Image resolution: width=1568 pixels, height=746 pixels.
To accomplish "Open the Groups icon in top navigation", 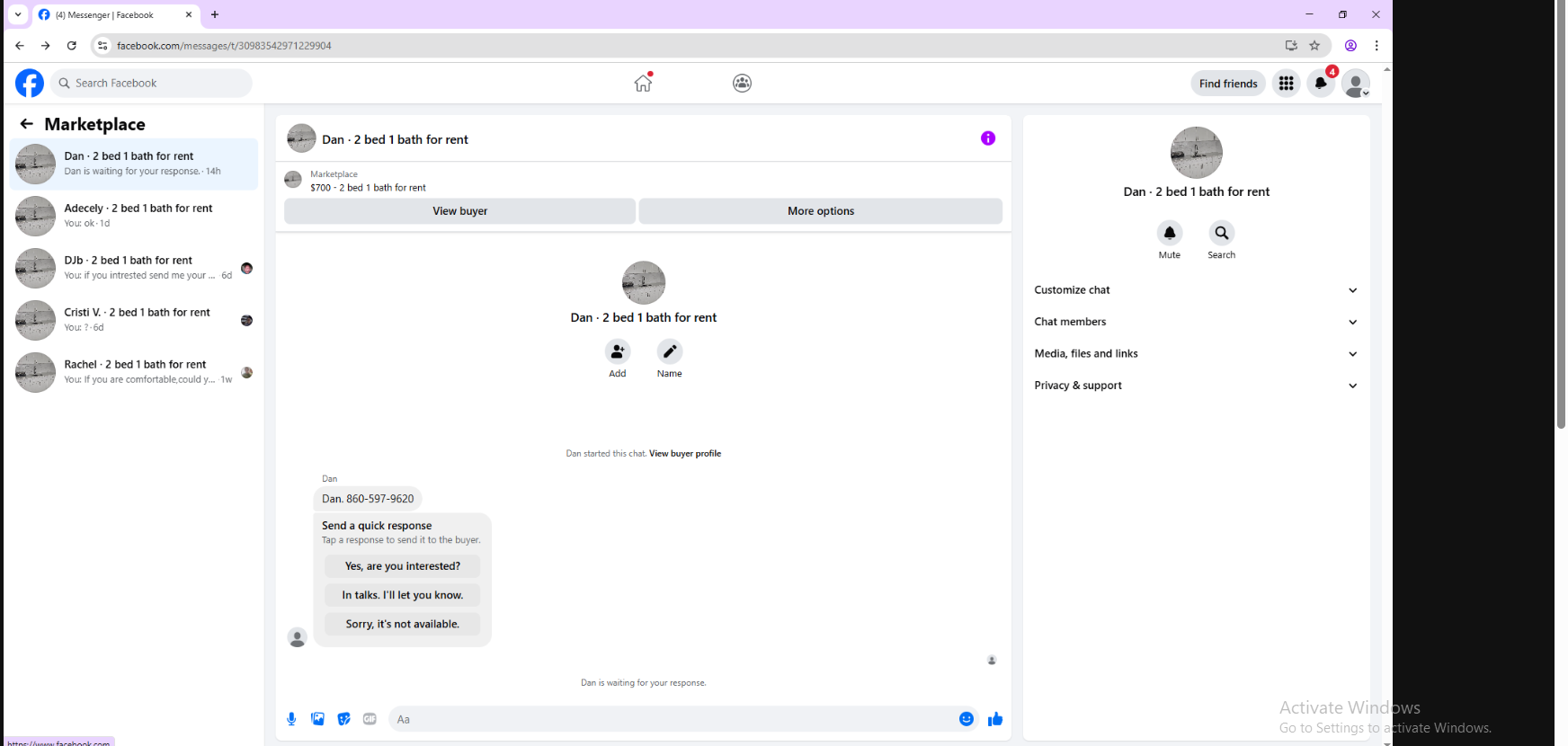I will [x=742, y=84].
